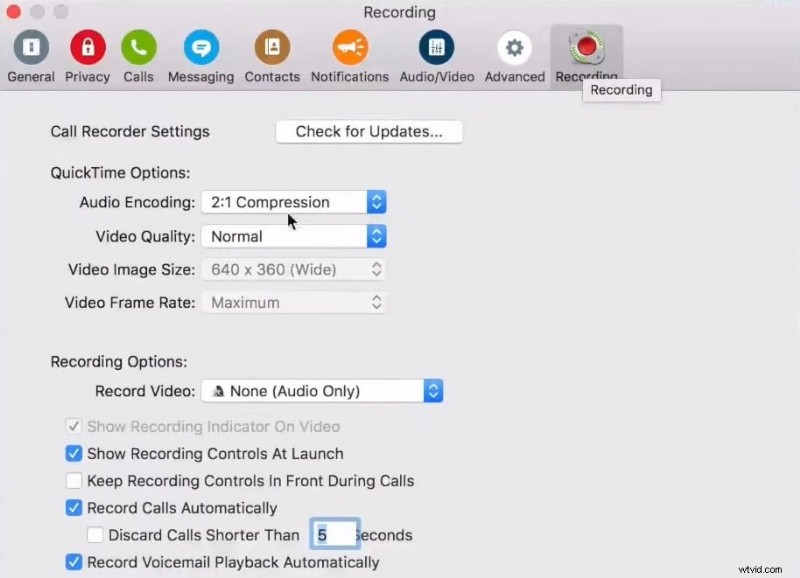
Task: Toggle Show Recording Controls At Launch
Action: pyautogui.click(x=74, y=453)
